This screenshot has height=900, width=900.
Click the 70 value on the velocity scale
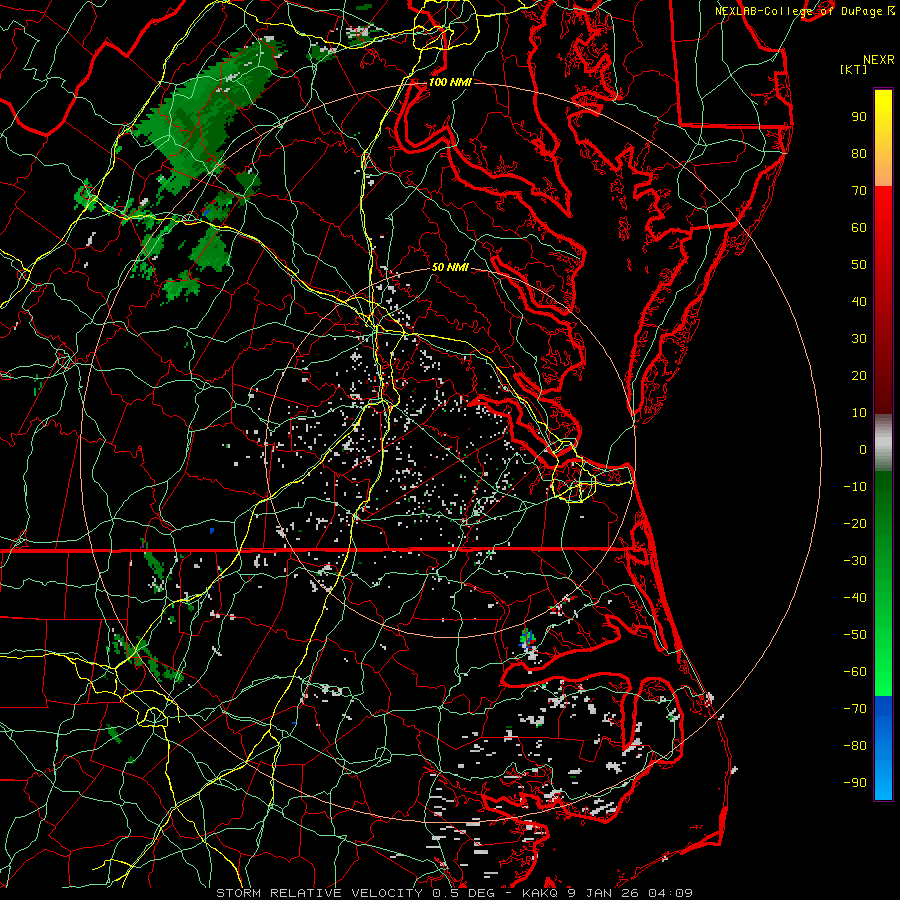click(x=859, y=191)
